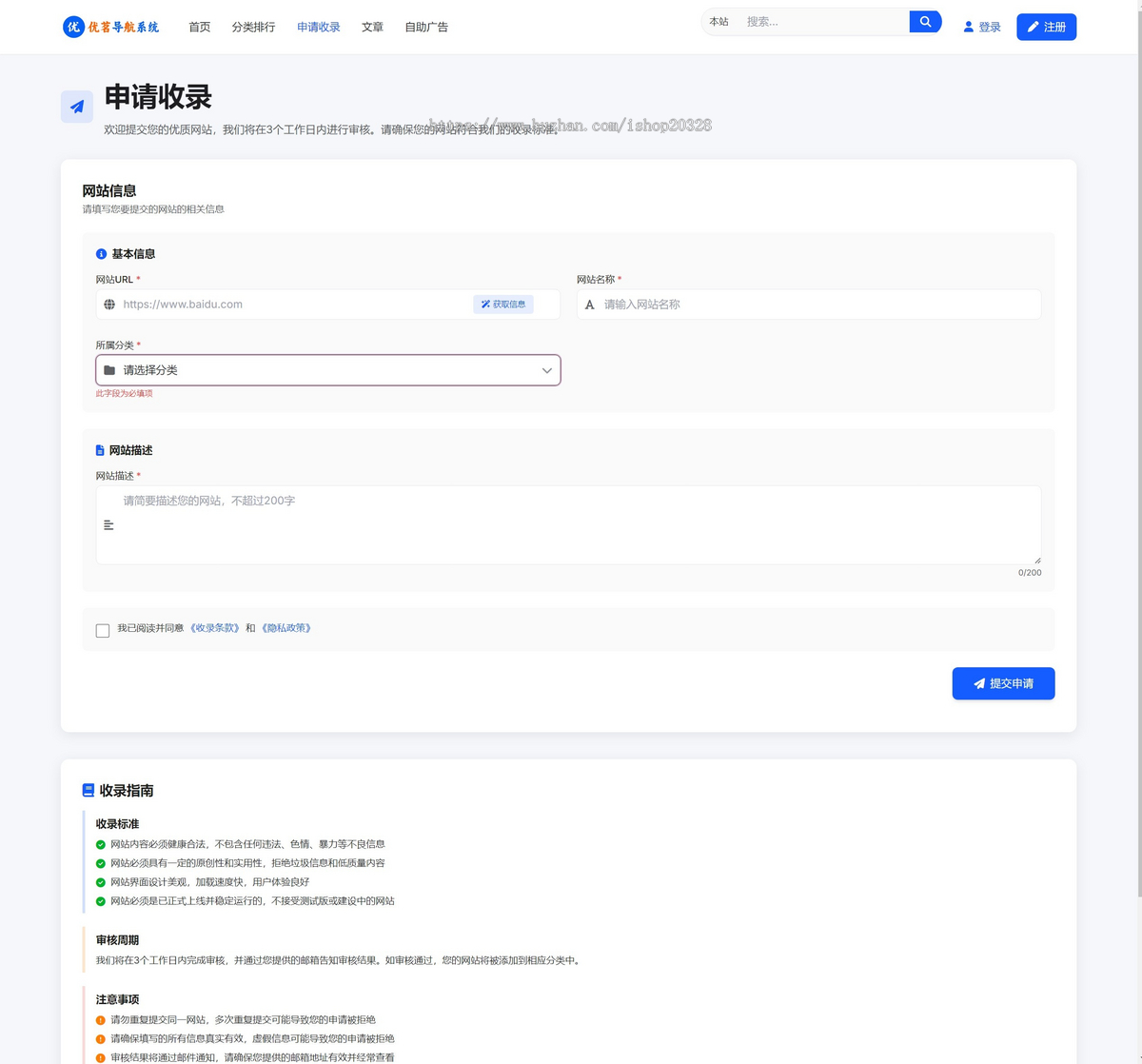Screen dimensions: 1142x1064
Task: Click green check for 原创性和实用性 rule
Action: click(x=101, y=863)
